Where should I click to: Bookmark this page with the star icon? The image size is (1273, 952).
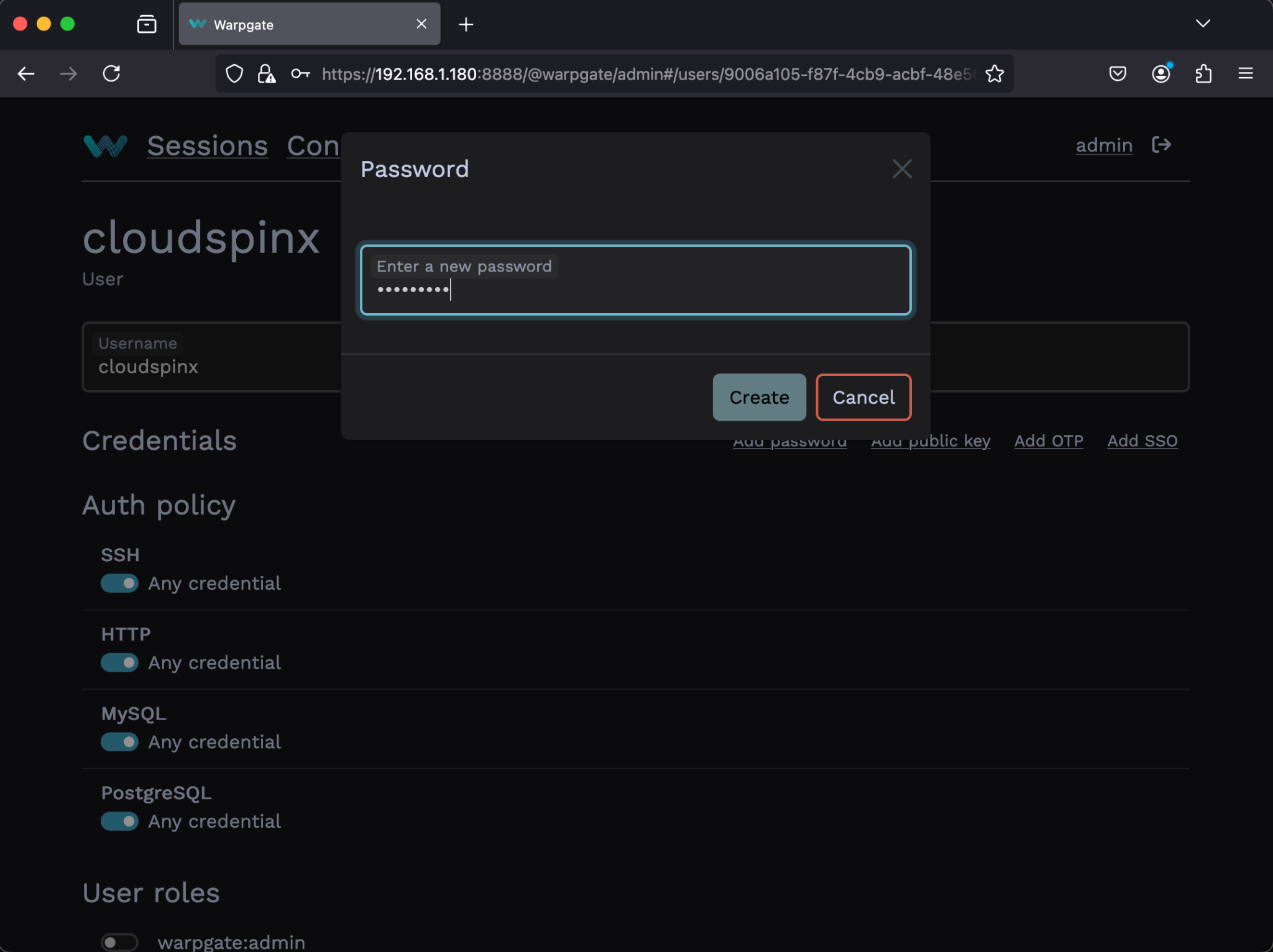[995, 74]
